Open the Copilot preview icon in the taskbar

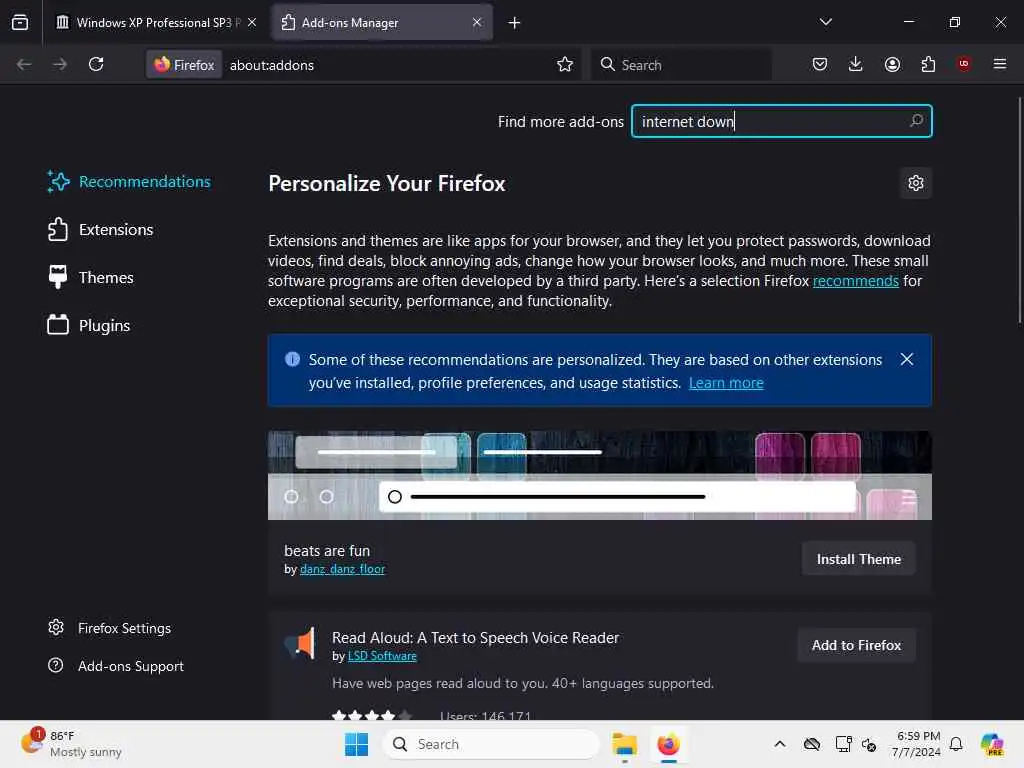click(x=991, y=744)
